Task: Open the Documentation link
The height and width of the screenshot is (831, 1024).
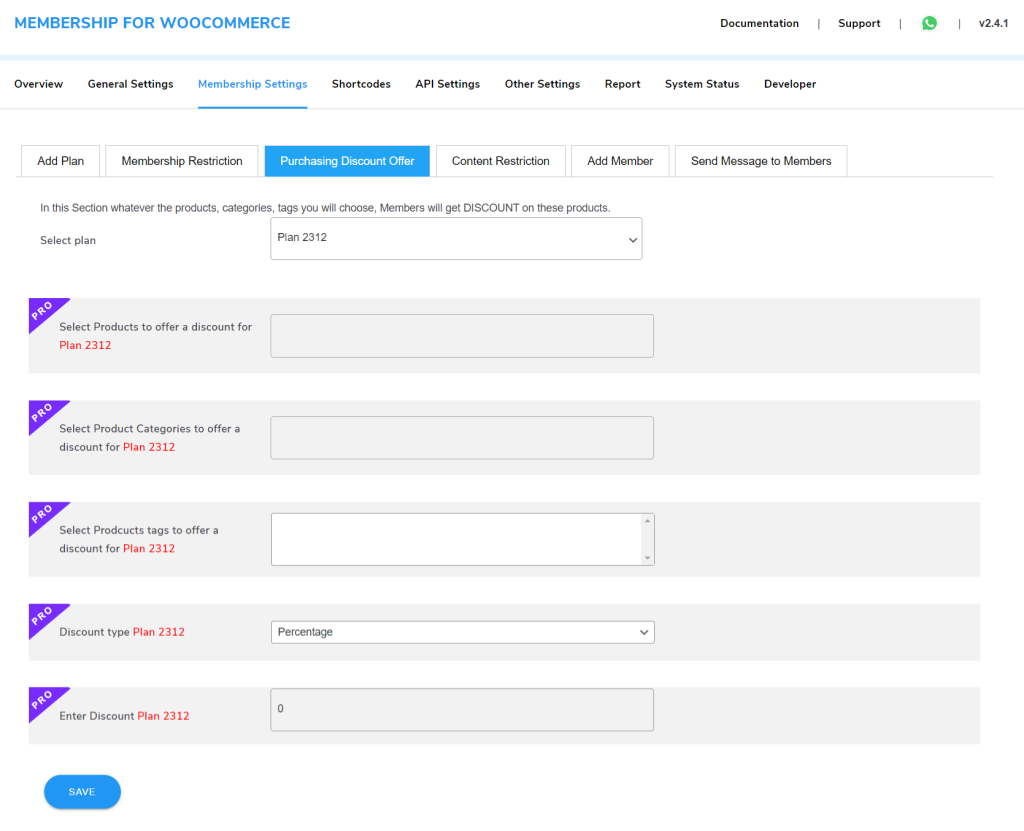Action: (760, 24)
